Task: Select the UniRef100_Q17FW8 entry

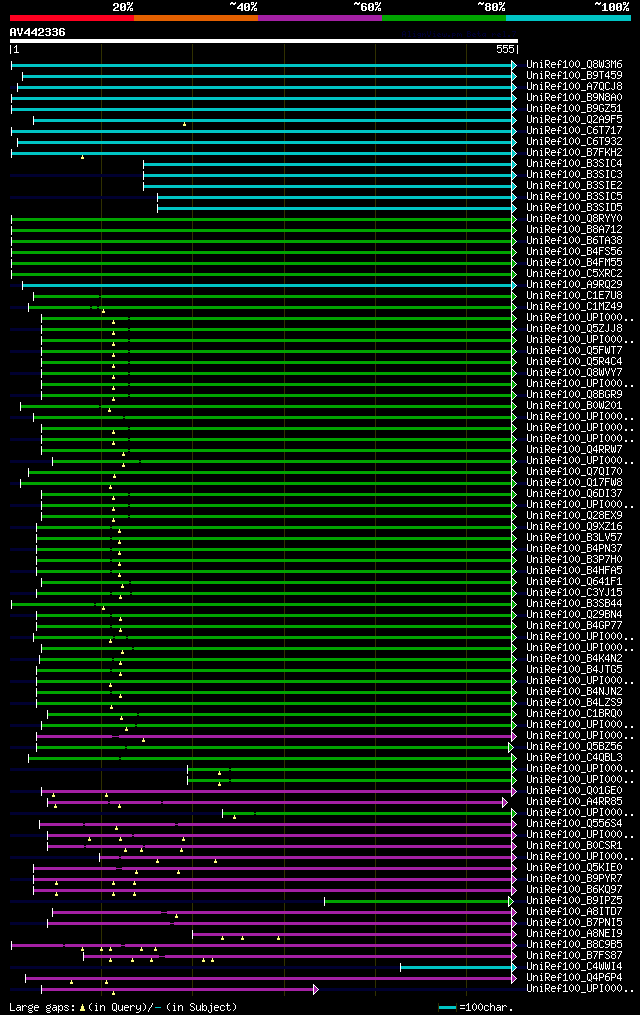Action: tap(575, 483)
